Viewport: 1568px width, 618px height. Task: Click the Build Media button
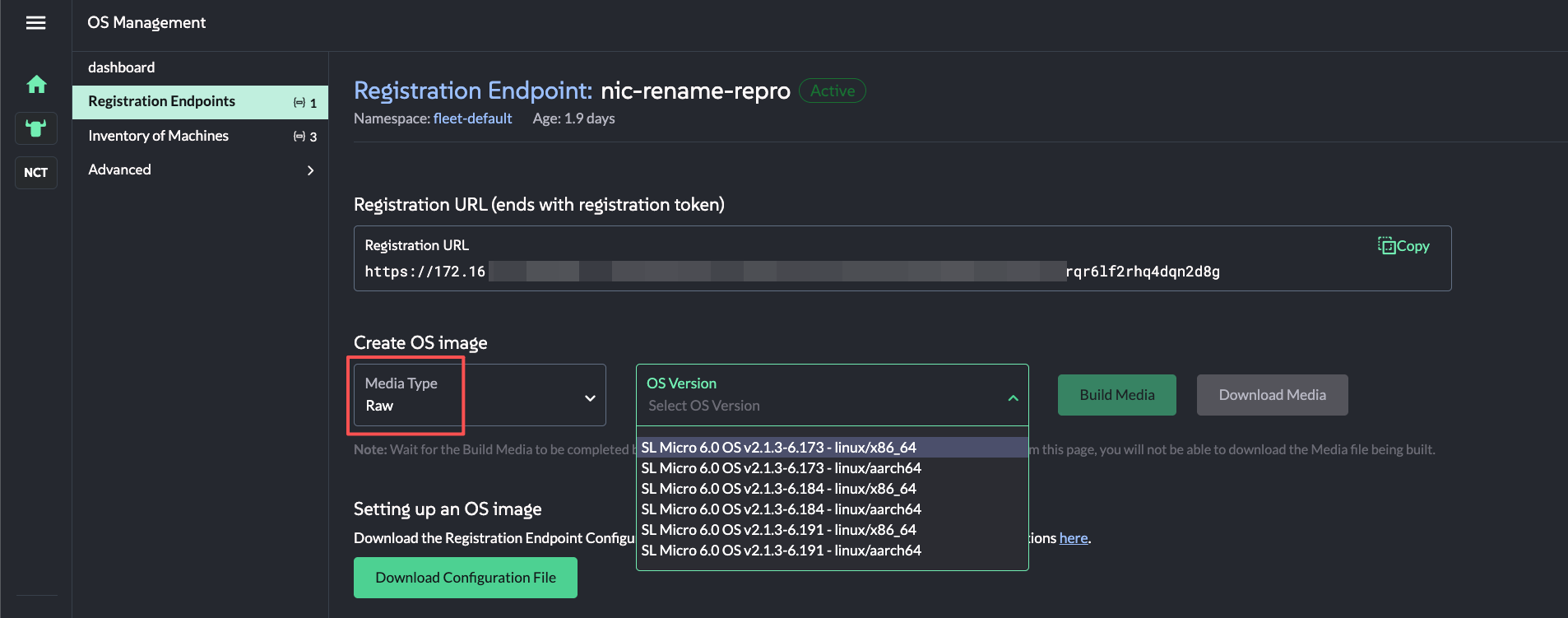(x=1116, y=395)
